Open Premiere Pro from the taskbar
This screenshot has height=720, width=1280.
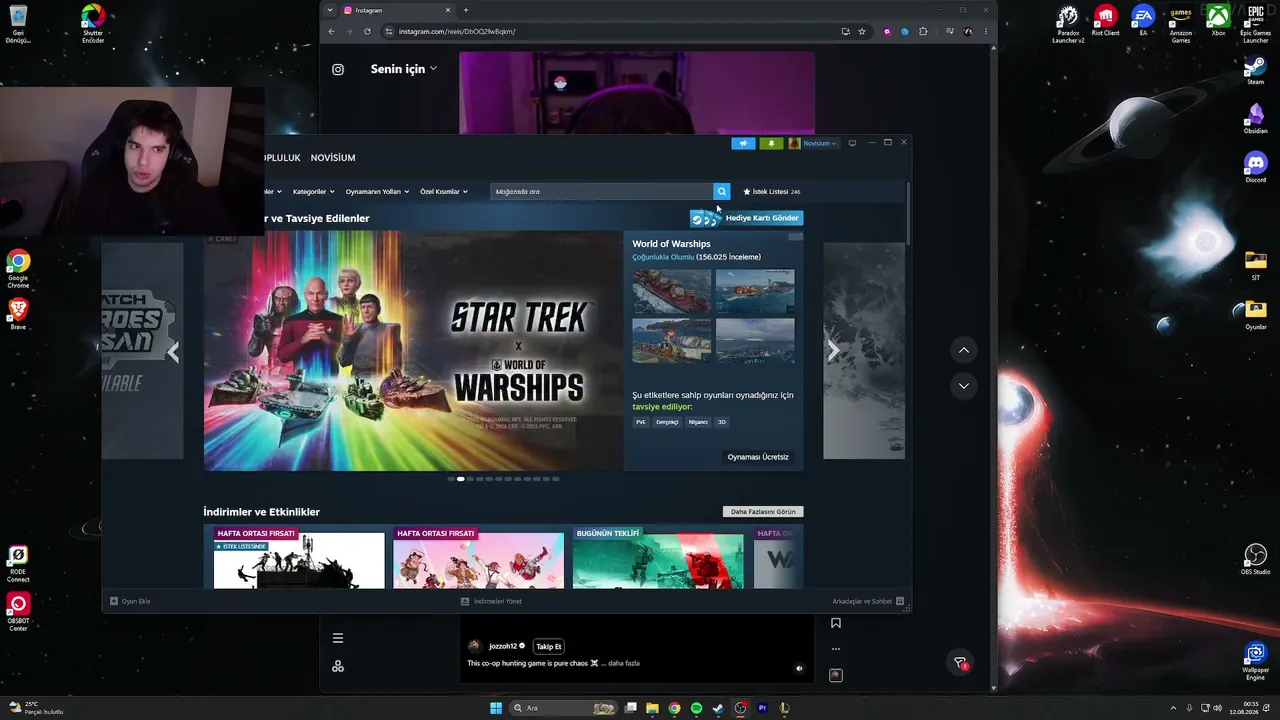(x=762, y=708)
